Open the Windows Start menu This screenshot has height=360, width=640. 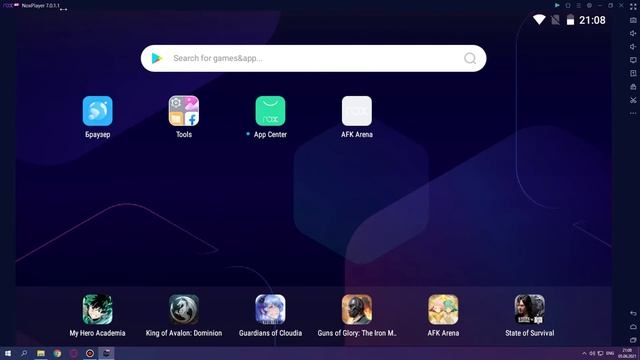coord(8,353)
